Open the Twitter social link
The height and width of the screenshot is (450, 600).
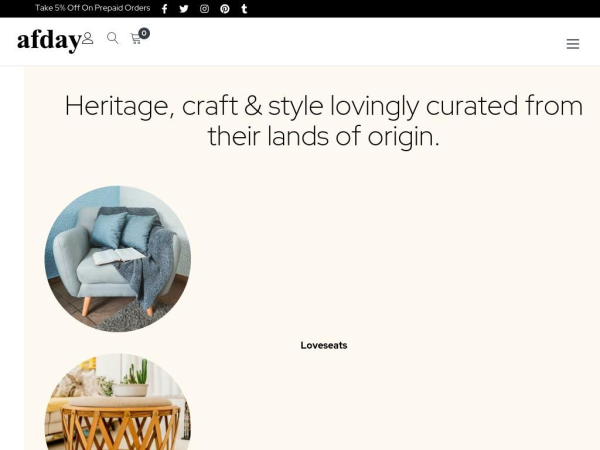pos(184,9)
